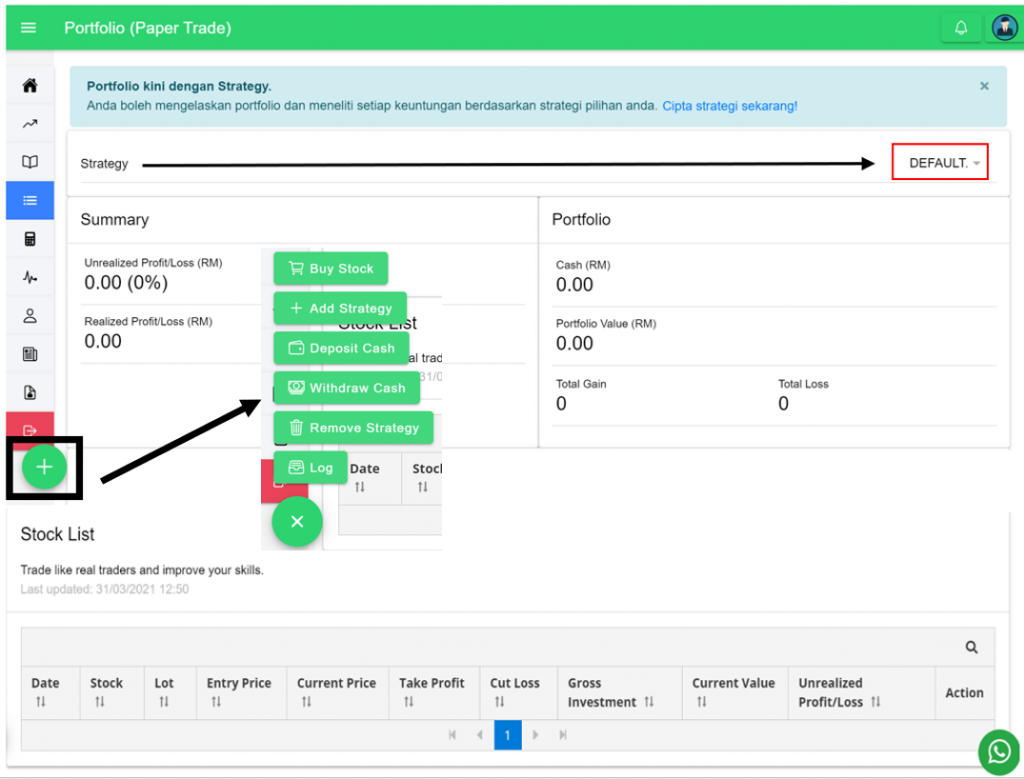The width and height of the screenshot is (1024, 779).
Task: Select Buy Stock from floating menu
Action: click(330, 269)
